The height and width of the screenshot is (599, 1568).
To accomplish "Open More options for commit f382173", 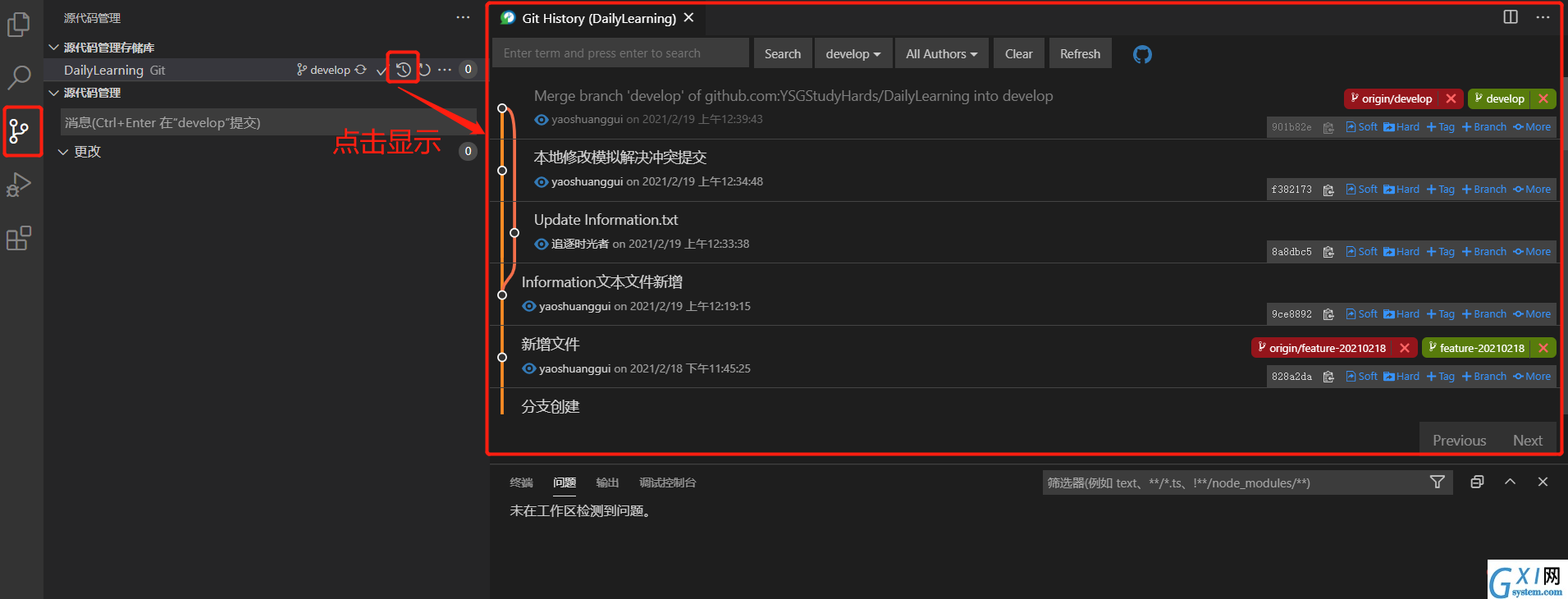I will (x=1532, y=190).
